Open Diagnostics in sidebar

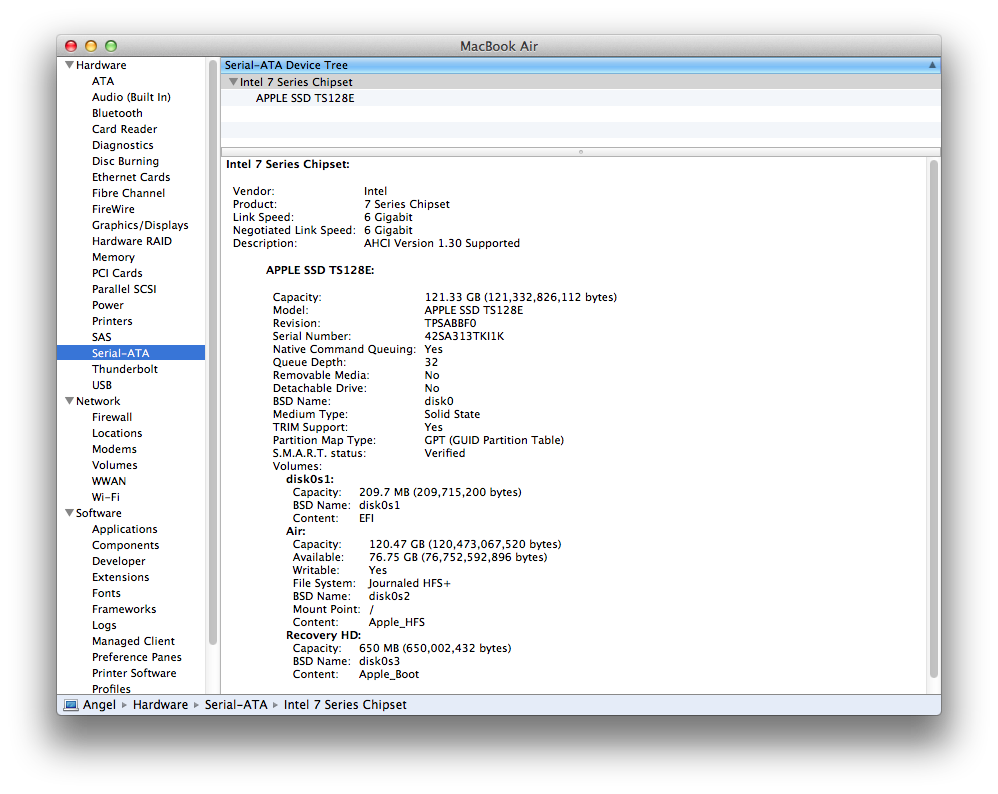click(x=122, y=145)
